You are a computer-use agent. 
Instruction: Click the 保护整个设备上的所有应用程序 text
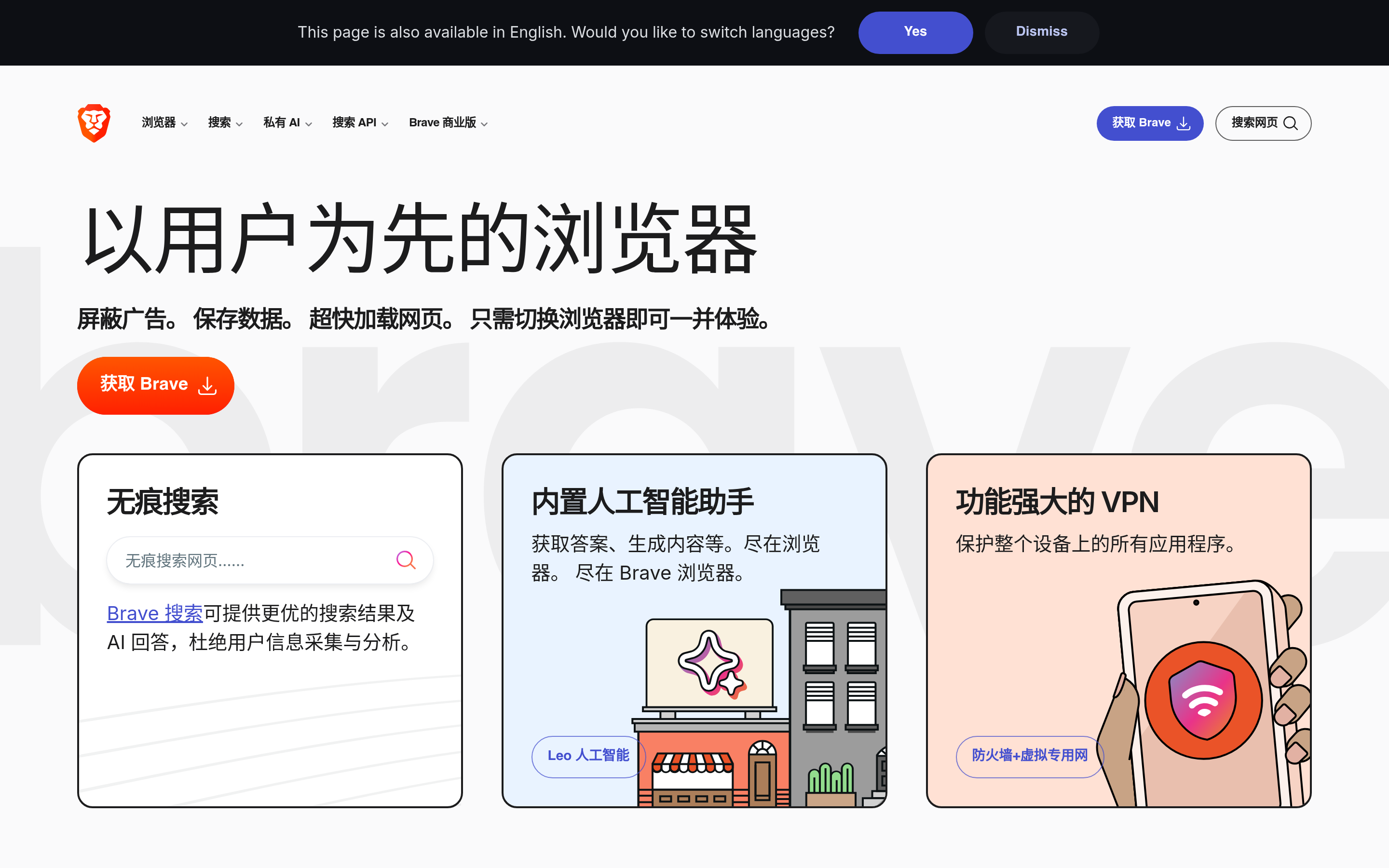click(1096, 543)
